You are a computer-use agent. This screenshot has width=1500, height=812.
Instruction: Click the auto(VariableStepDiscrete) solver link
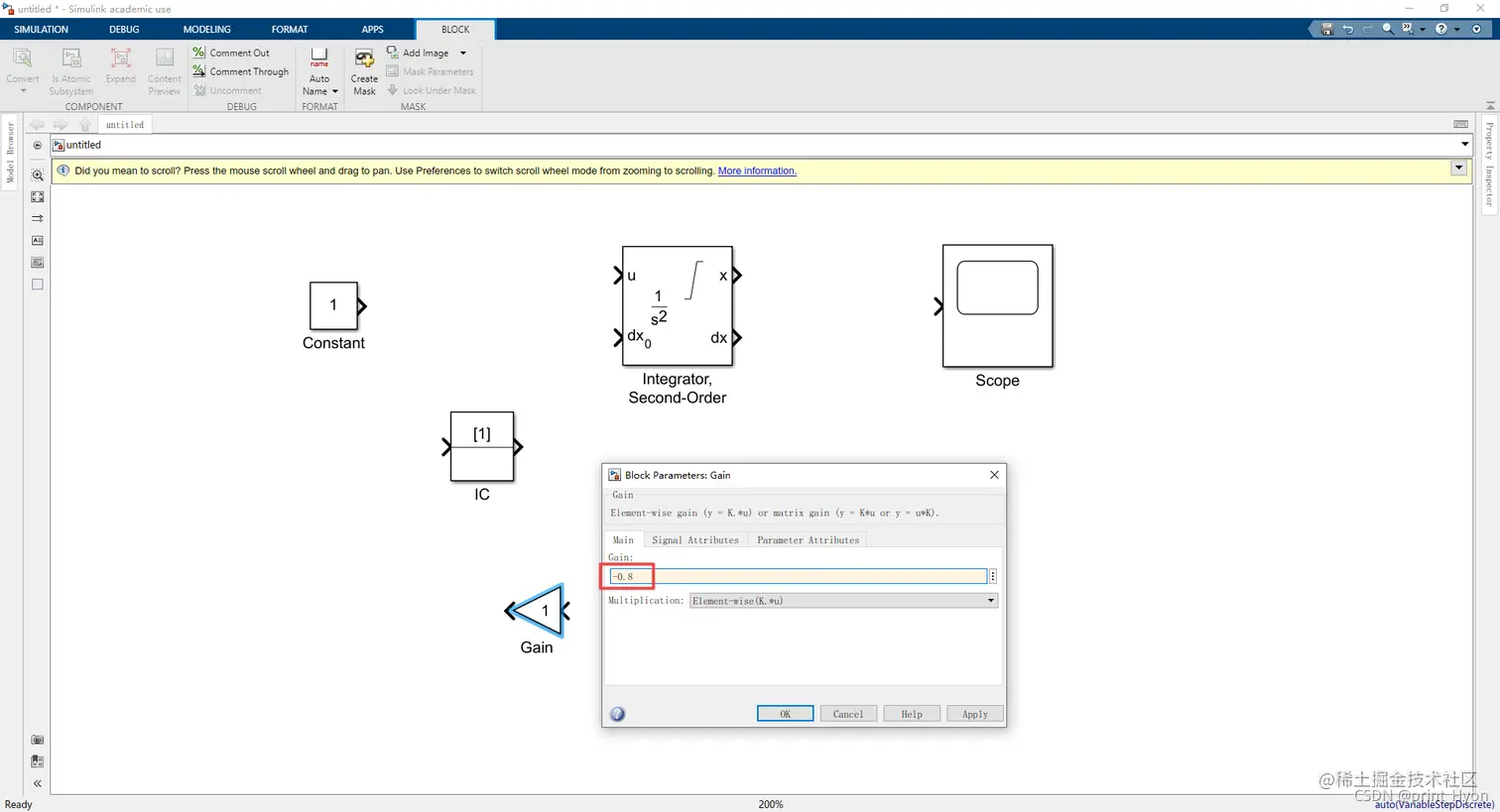coord(1434,804)
